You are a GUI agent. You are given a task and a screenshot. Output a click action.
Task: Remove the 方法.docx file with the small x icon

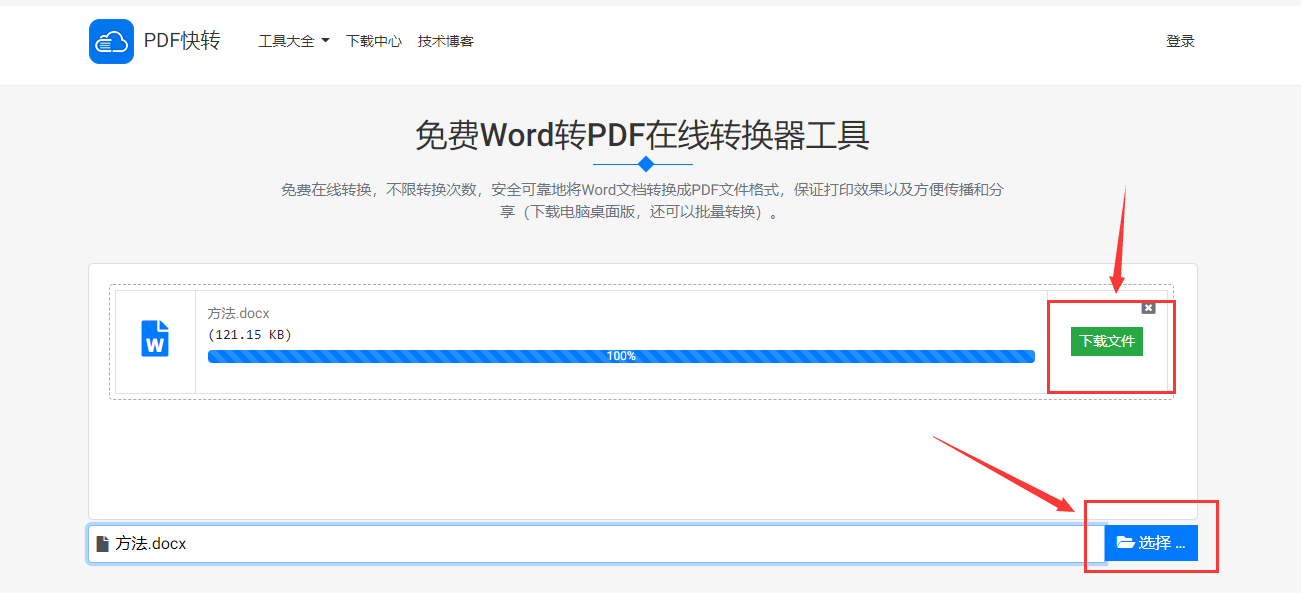coord(1148,308)
